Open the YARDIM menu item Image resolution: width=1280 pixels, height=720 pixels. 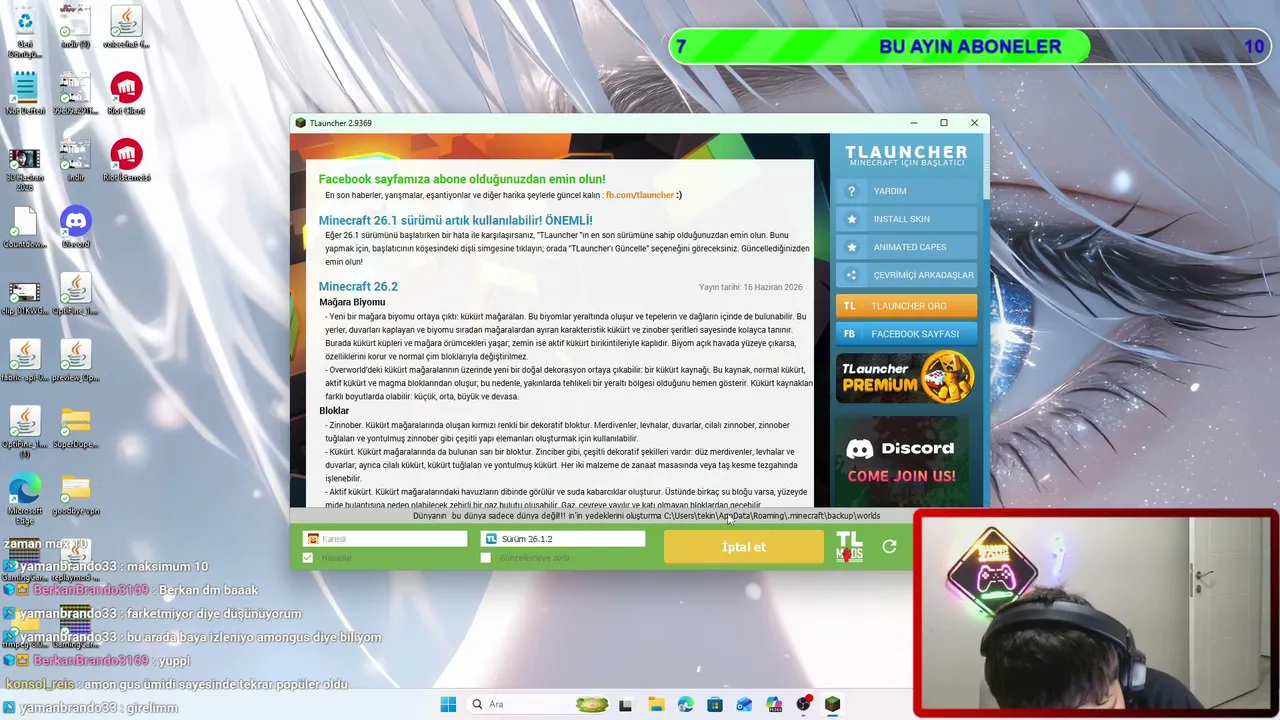[906, 191]
